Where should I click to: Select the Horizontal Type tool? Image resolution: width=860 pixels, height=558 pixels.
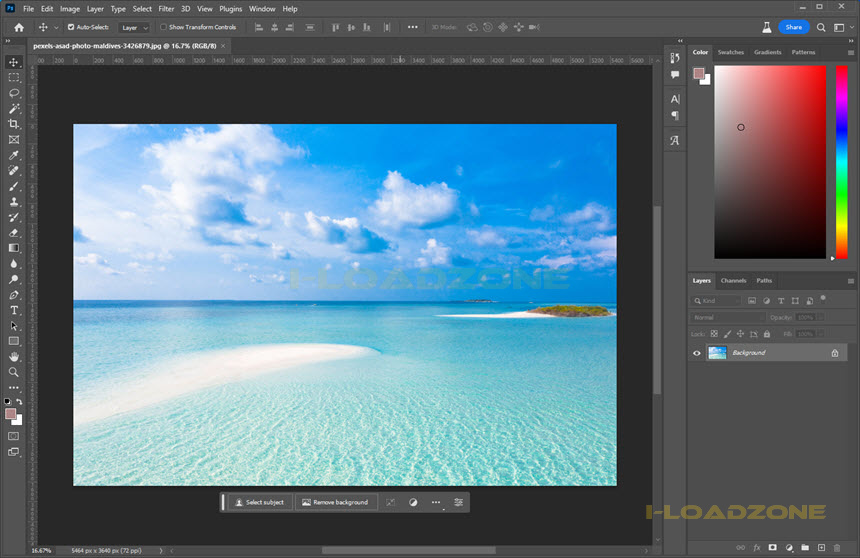14,311
